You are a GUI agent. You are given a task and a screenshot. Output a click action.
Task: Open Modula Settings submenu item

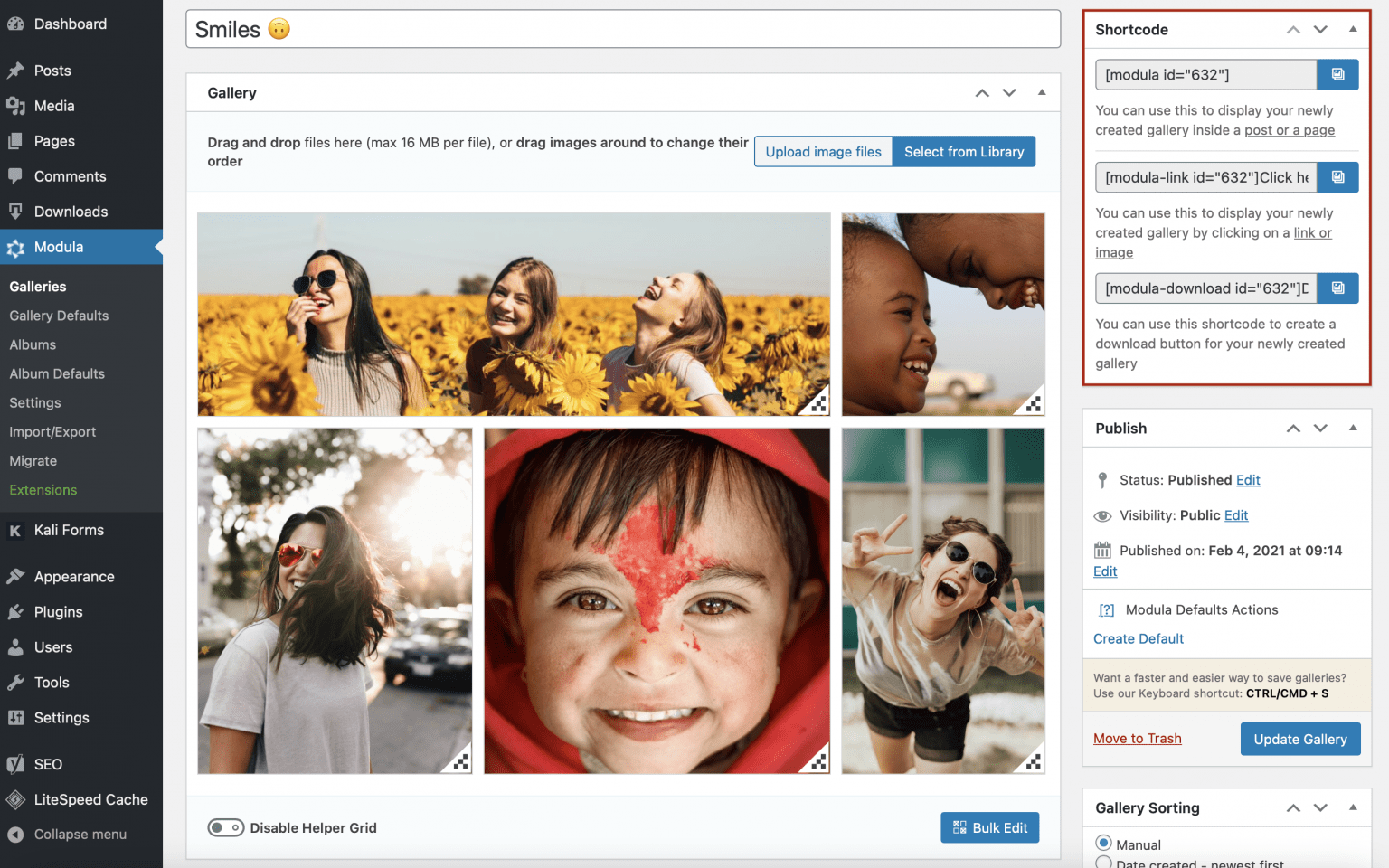click(x=35, y=403)
